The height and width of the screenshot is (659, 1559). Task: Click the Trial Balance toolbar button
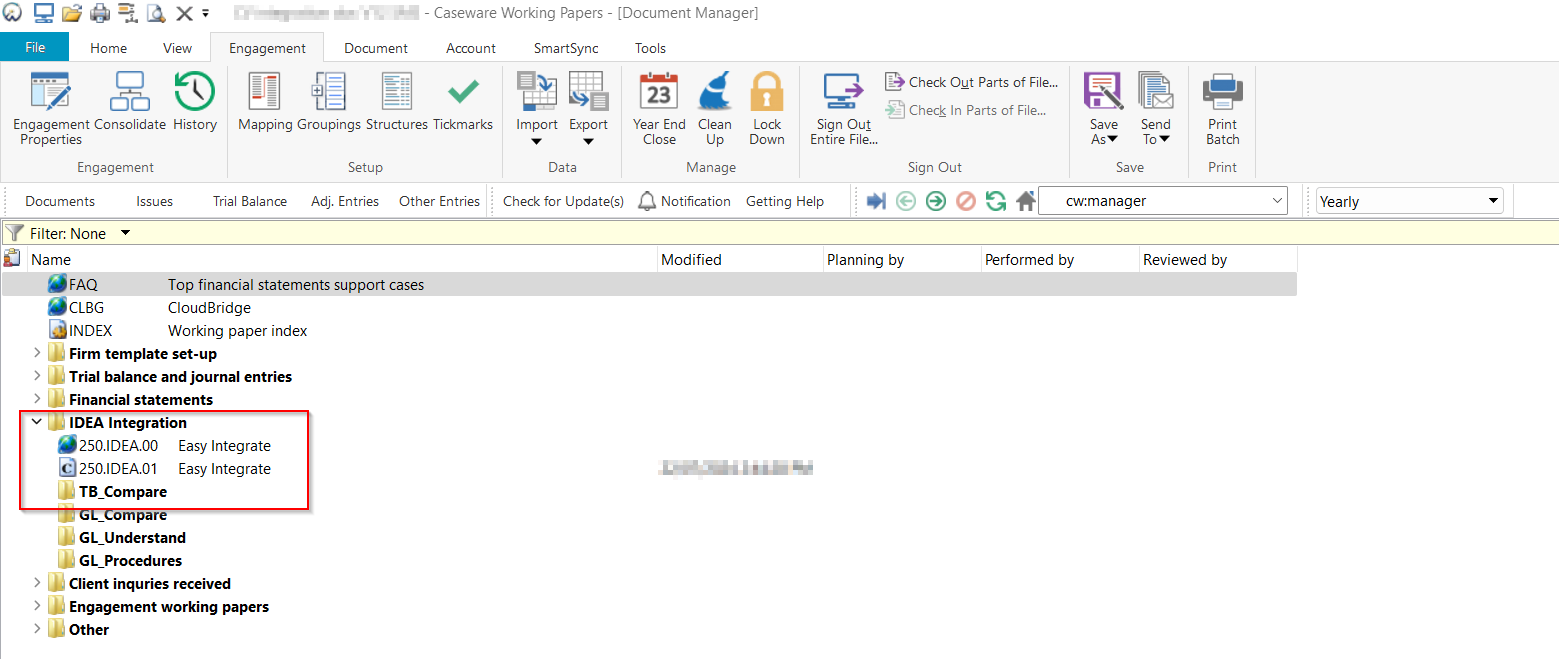pyautogui.click(x=250, y=201)
